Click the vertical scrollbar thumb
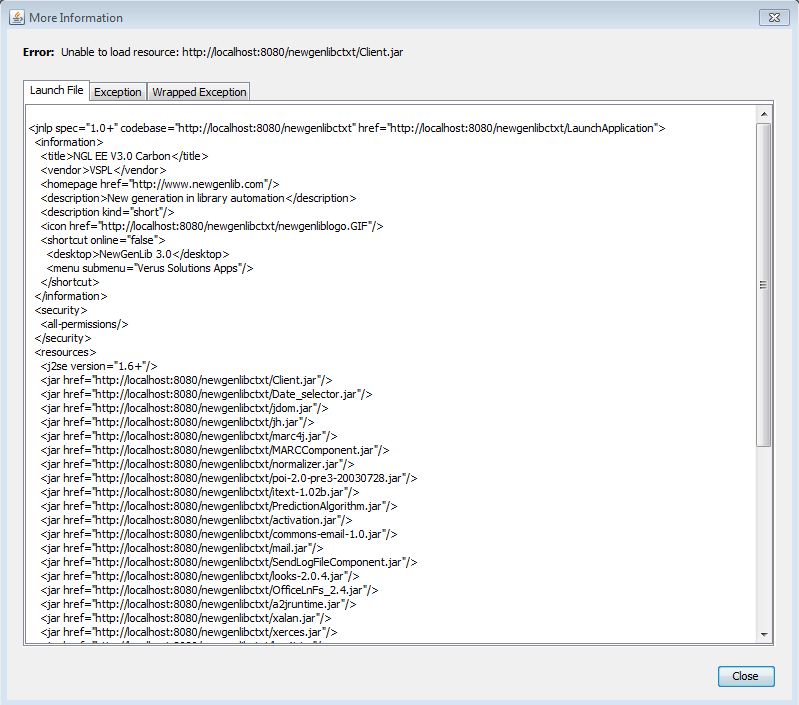Viewport: 799px width, 705px height. 764,285
